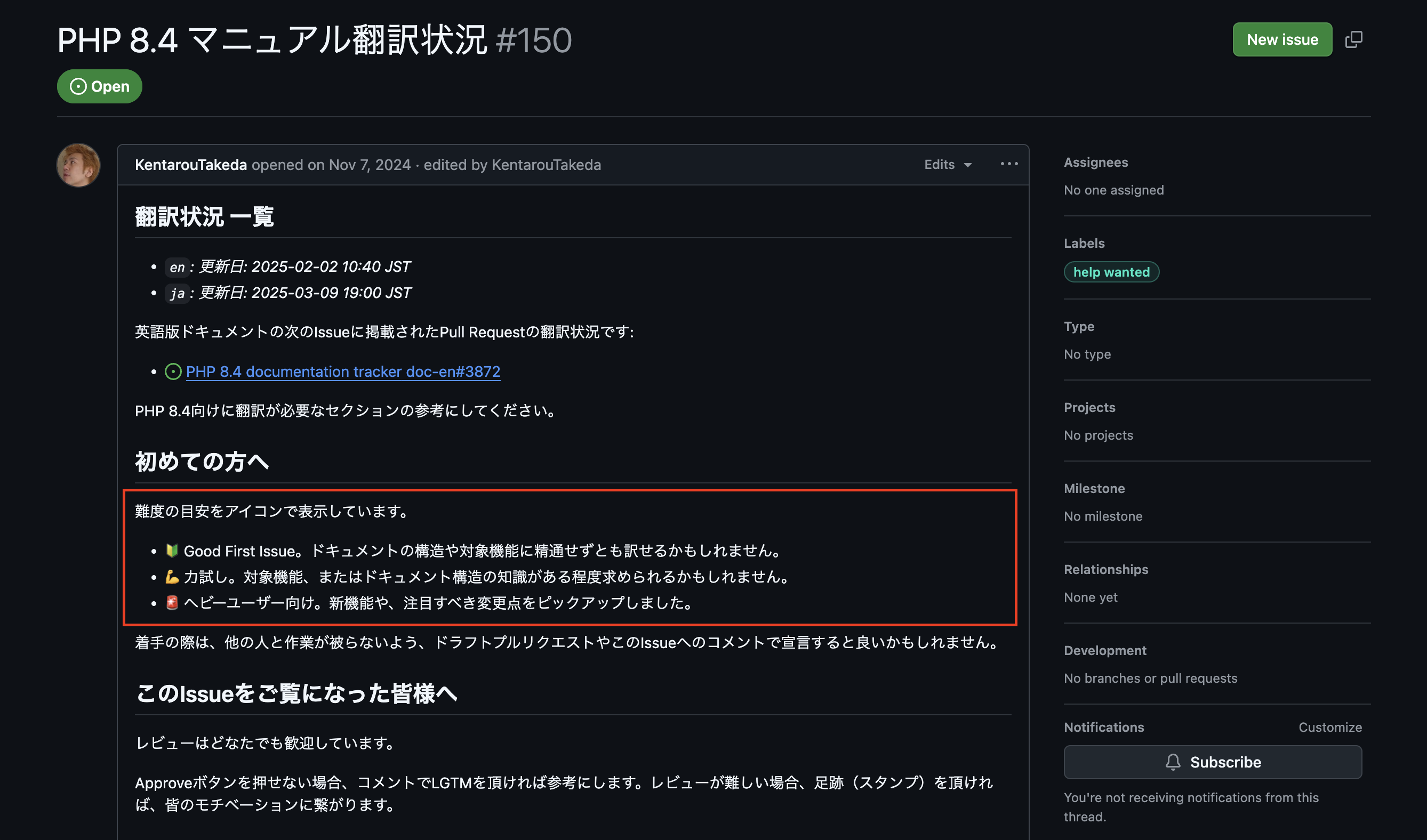Click the Subscribe notifications button
The height and width of the screenshot is (840, 1427).
pos(1213,762)
